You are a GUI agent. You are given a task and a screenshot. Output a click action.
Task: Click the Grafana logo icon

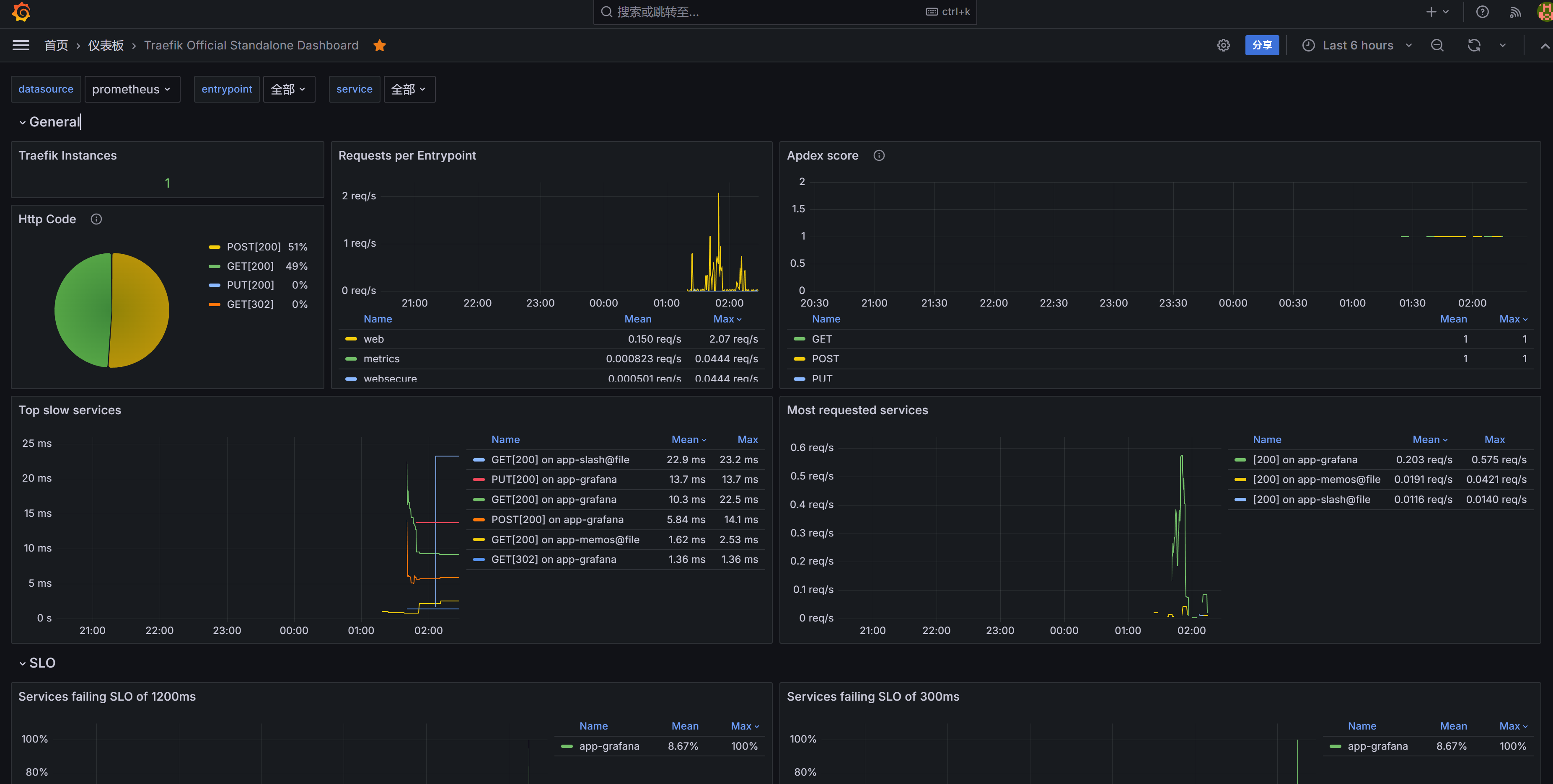(21, 12)
